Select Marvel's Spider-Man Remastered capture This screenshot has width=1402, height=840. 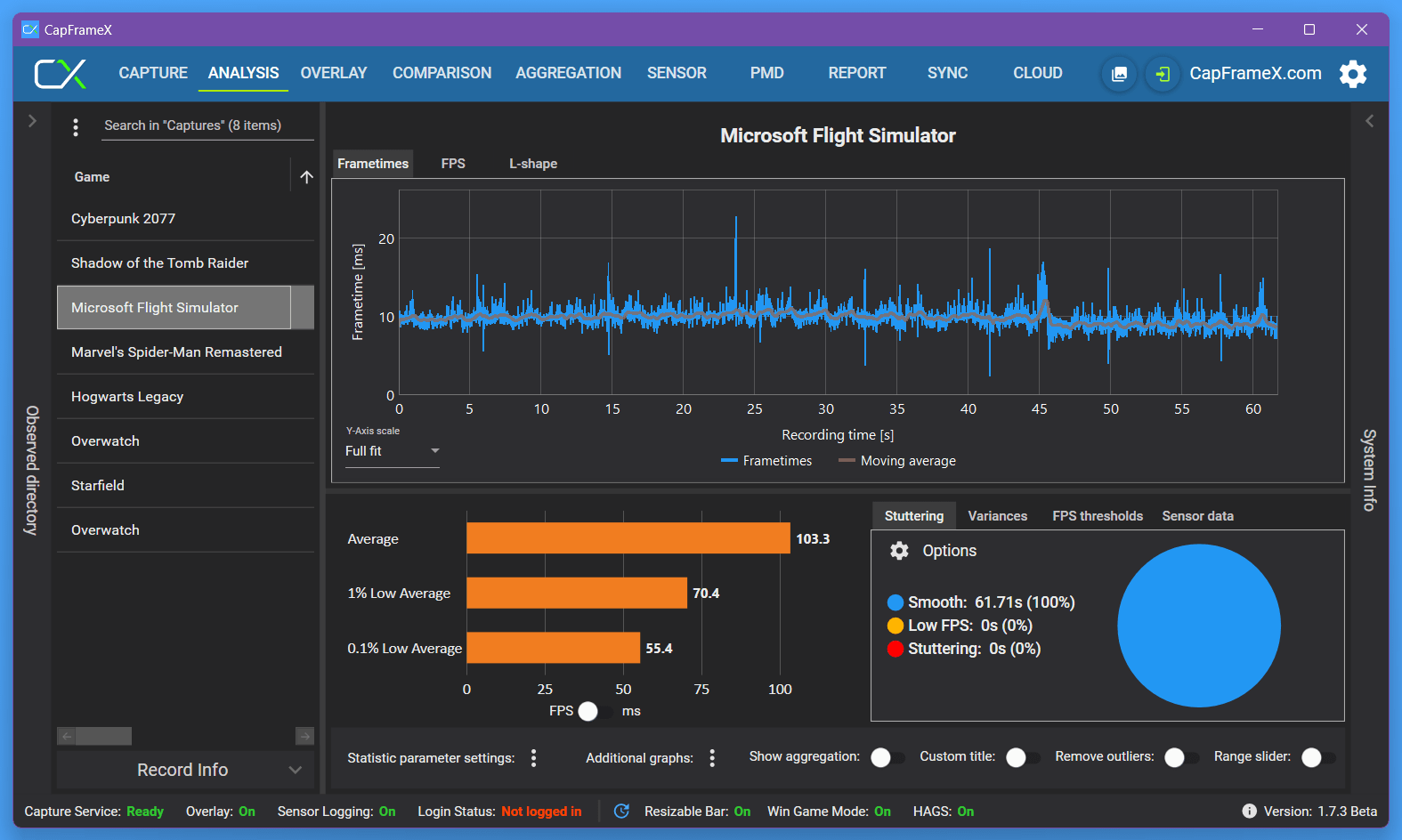click(185, 352)
